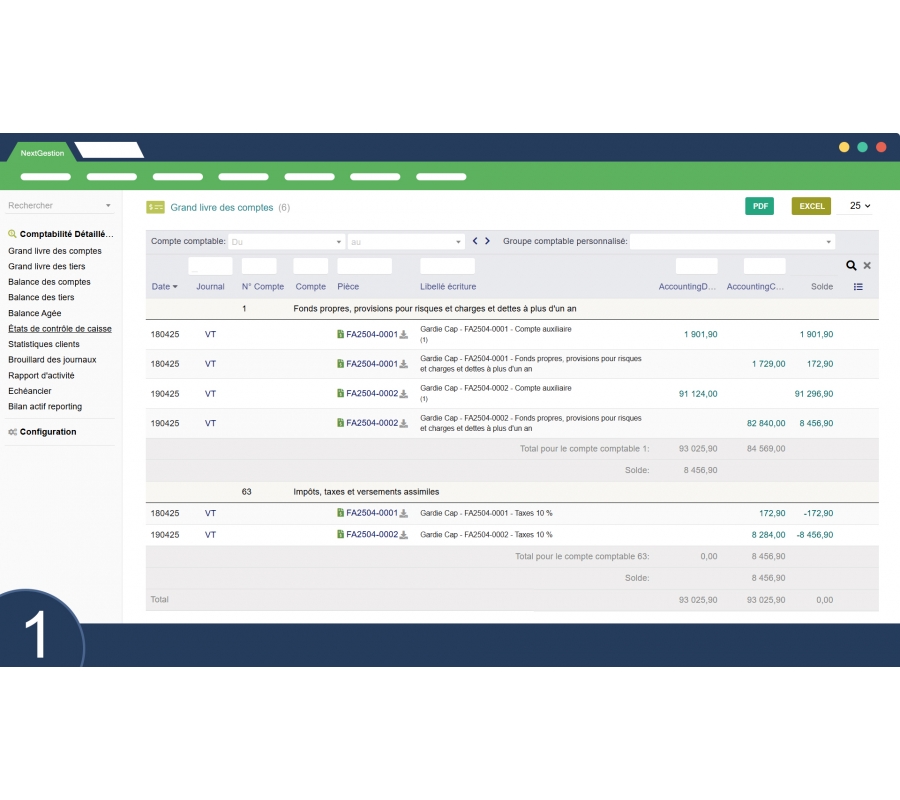Sort by the Date column
Viewport: 900px width, 800px height.
click(164, 287)
